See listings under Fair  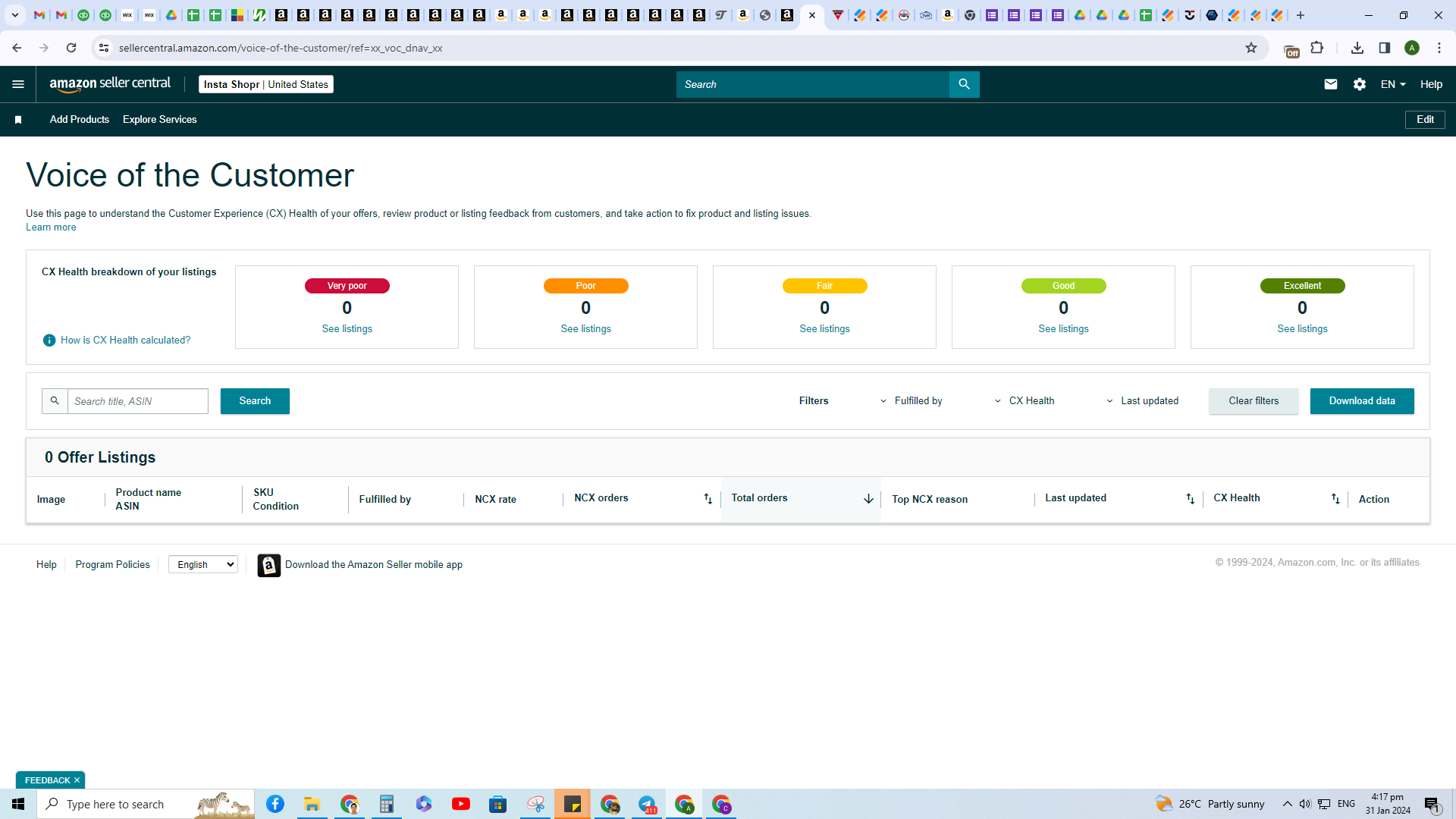click(x=825, y=329)
